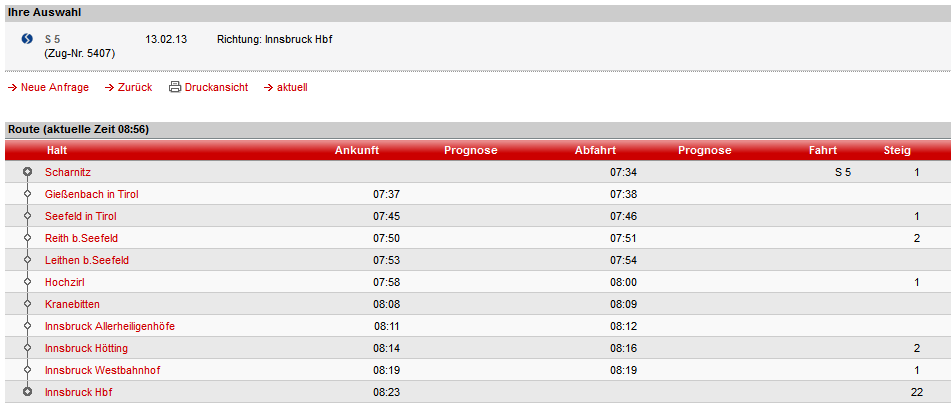Select the Reith b.Seefeld stop link

click(81, 238)
